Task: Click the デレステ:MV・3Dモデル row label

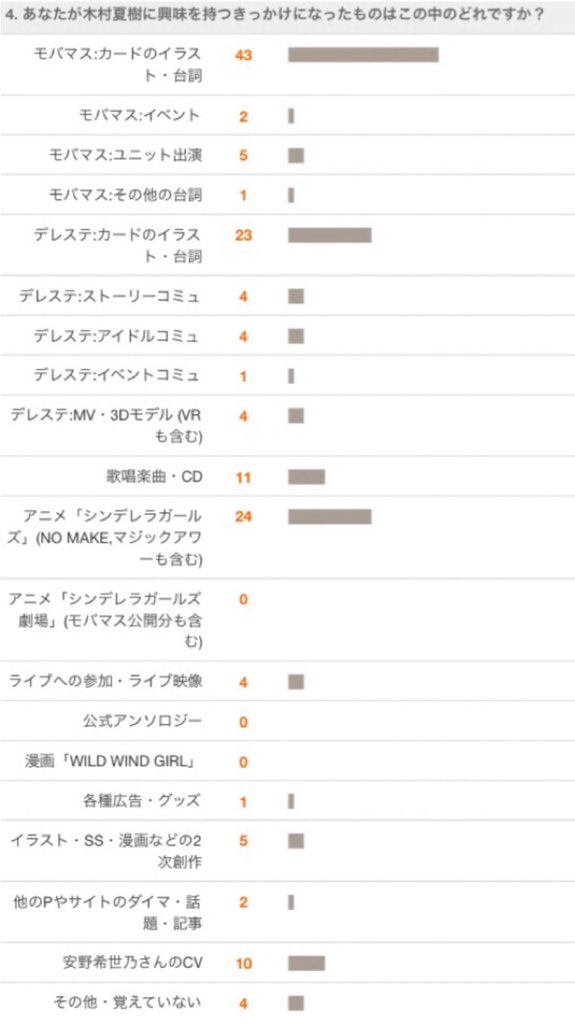Action: pyautogui.click(x=106, y=425)
